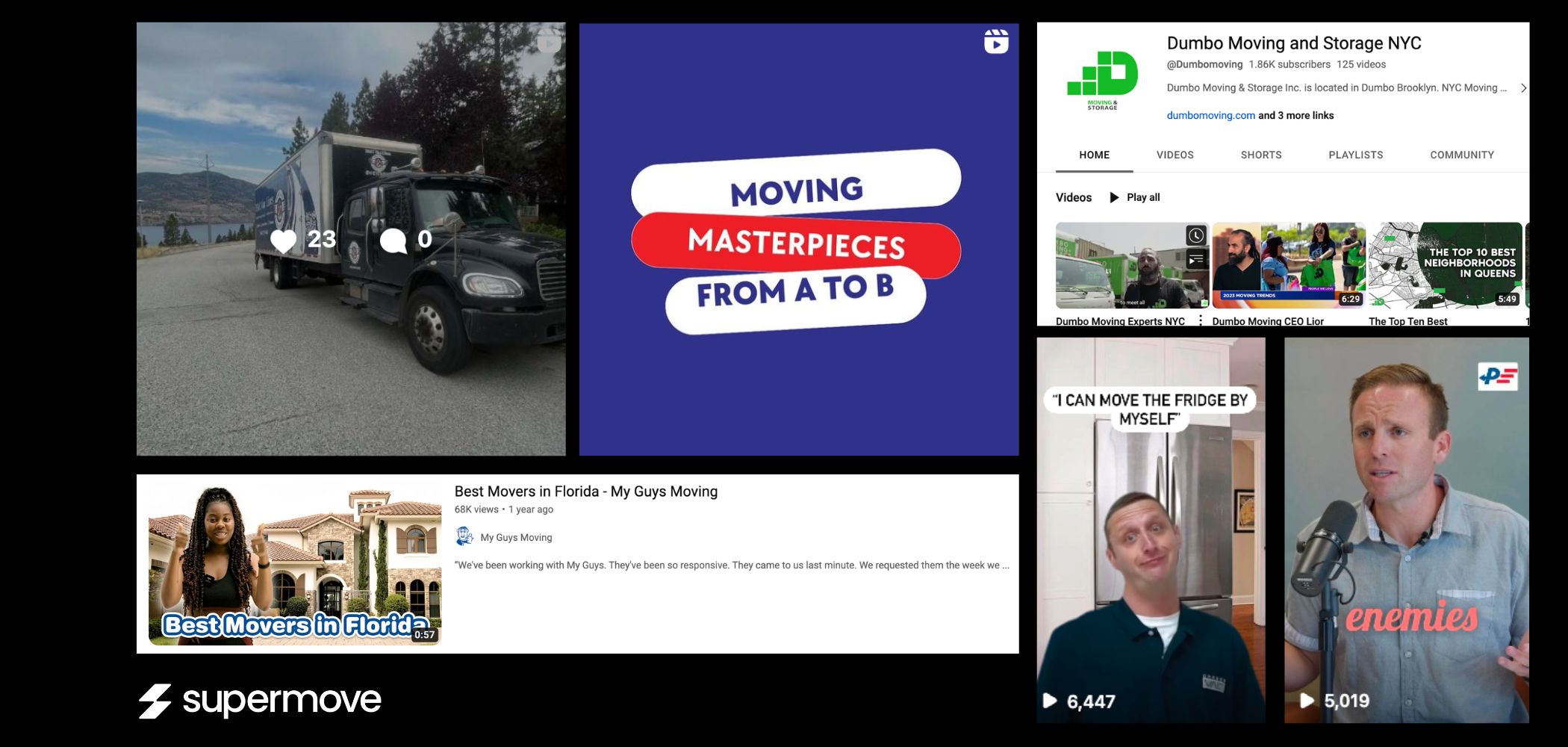1568x747 pixels.
Task: Click the 5:49 duration badge
Action: coord(1508,299)
